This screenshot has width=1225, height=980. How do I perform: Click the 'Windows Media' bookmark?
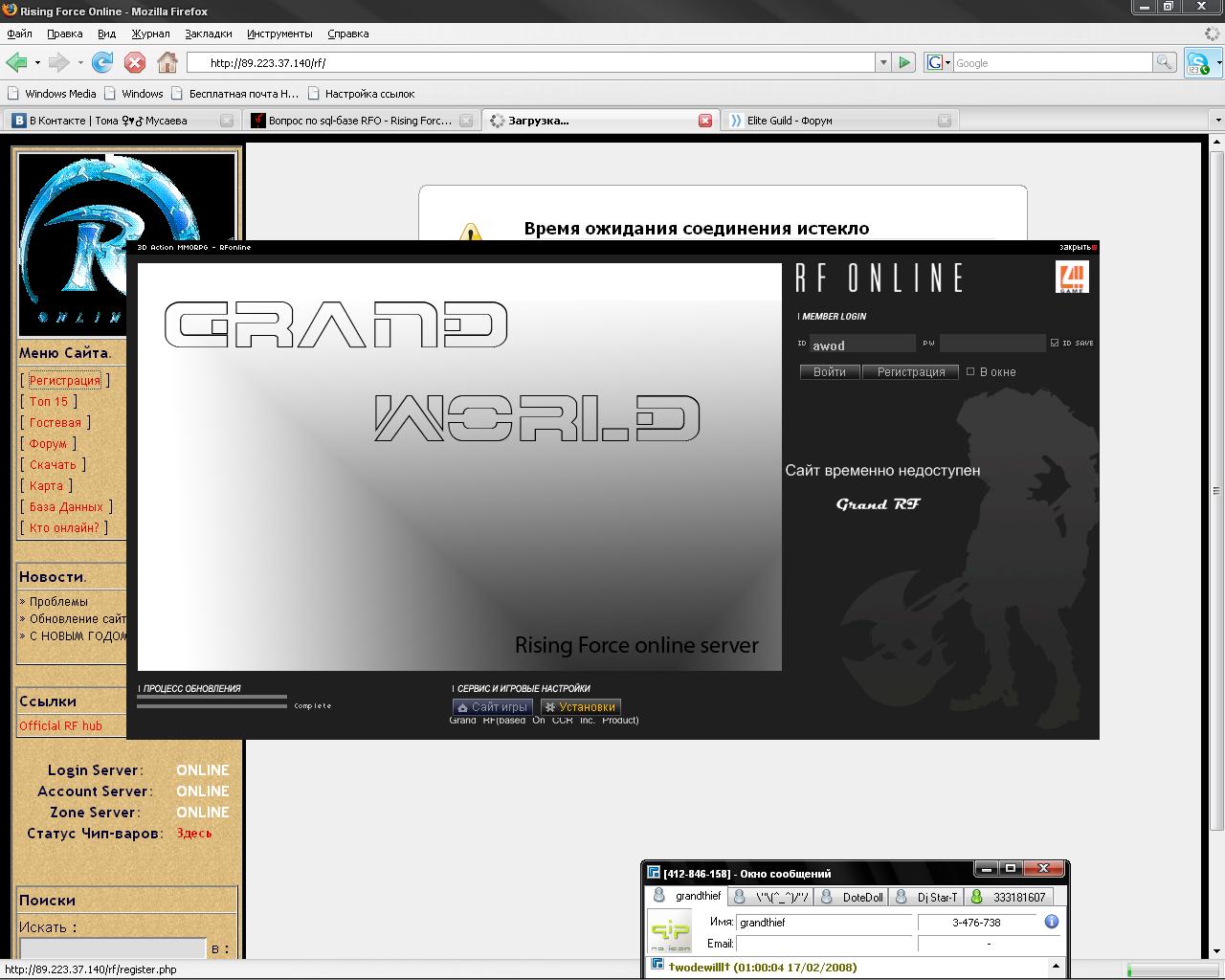pos(52,94)
